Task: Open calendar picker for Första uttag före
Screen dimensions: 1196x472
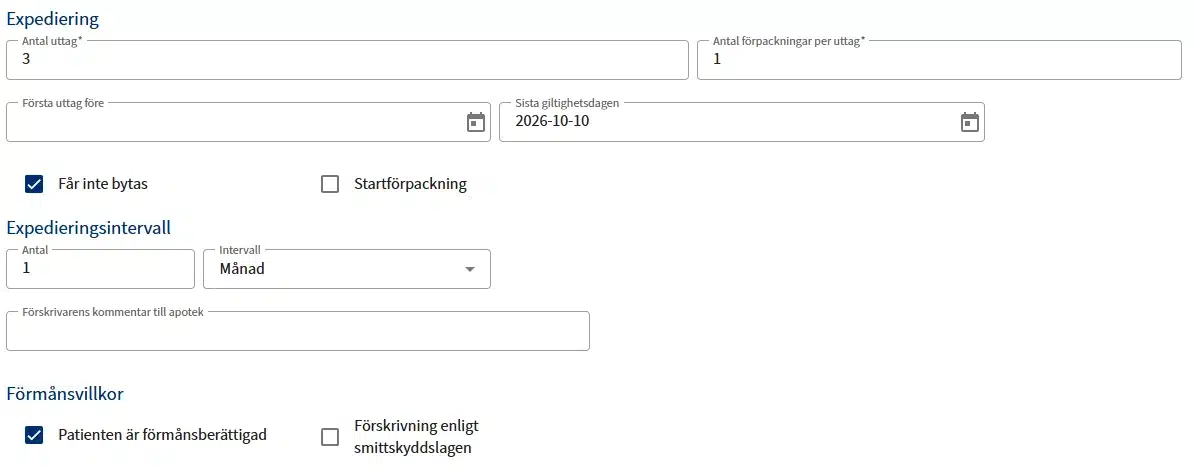Action: tap(476, 122)
